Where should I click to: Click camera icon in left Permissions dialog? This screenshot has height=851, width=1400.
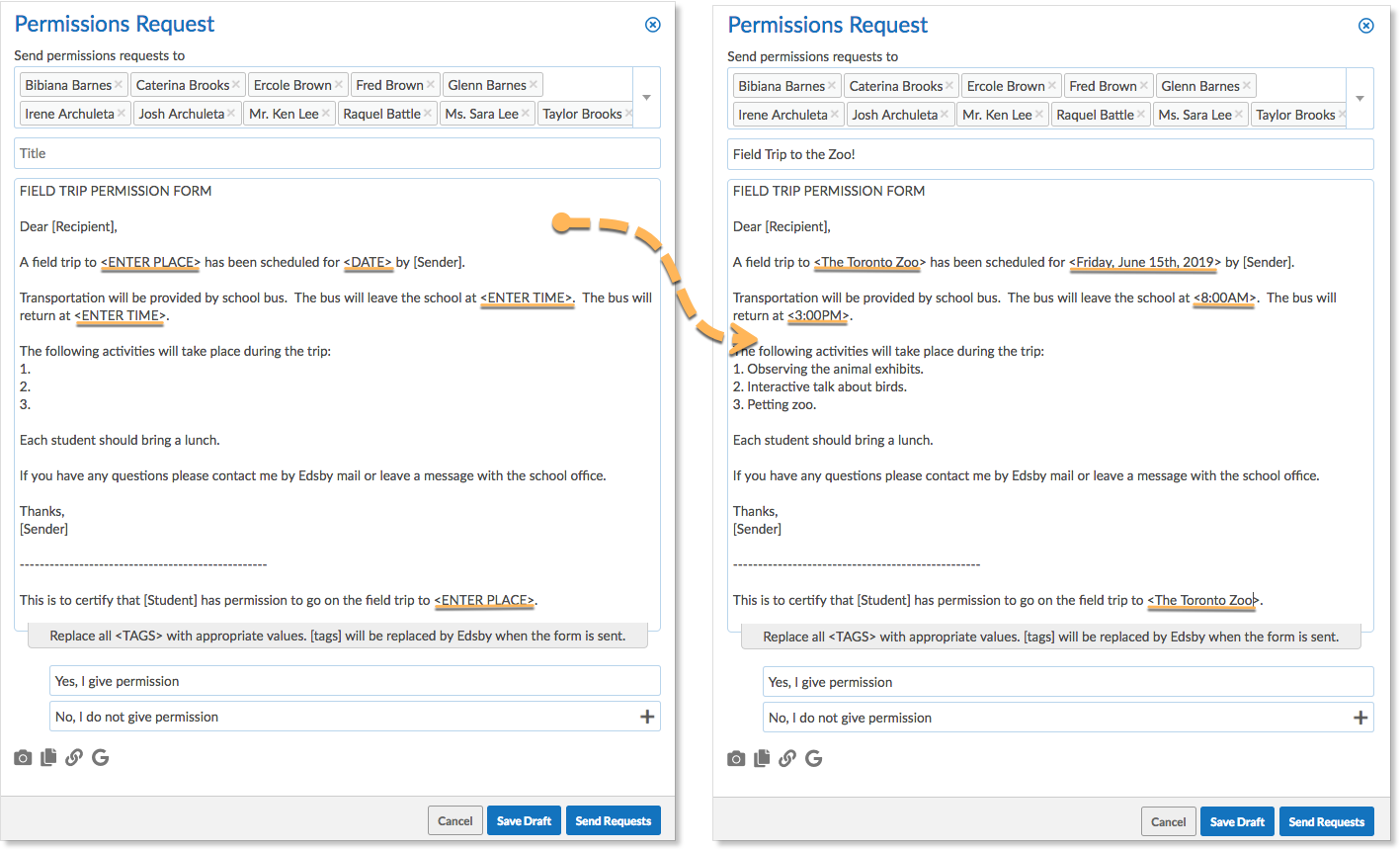pyautogui.click(x=23, y=758)
